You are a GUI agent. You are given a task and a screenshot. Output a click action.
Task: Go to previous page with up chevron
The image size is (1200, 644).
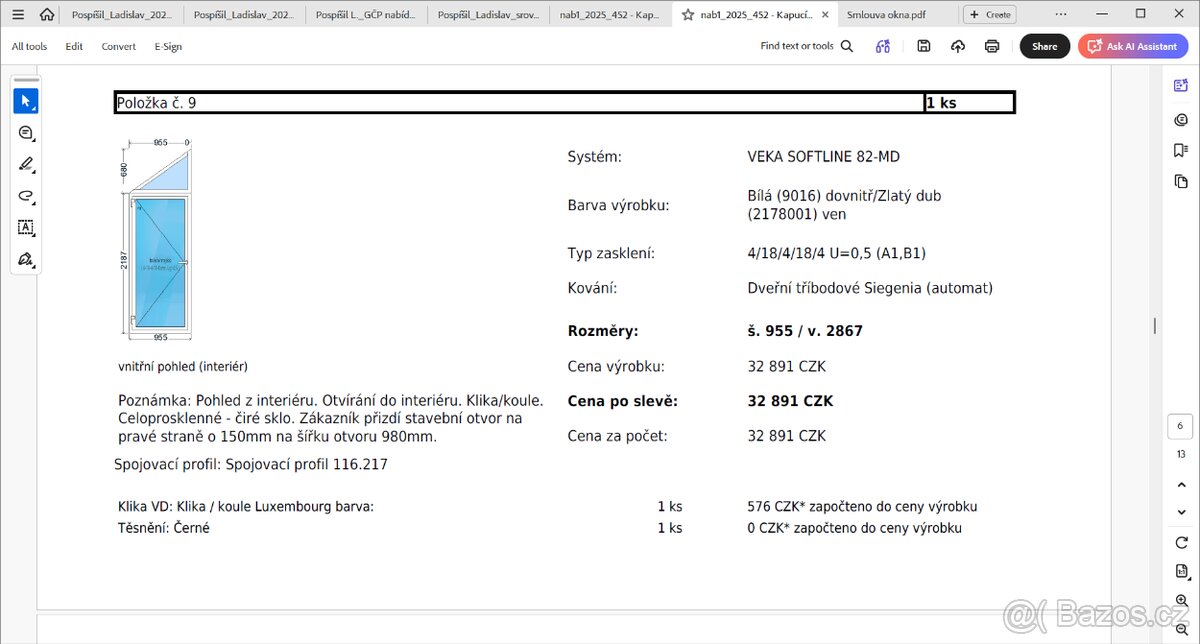pyautogui.click(x=1181, y=484)
